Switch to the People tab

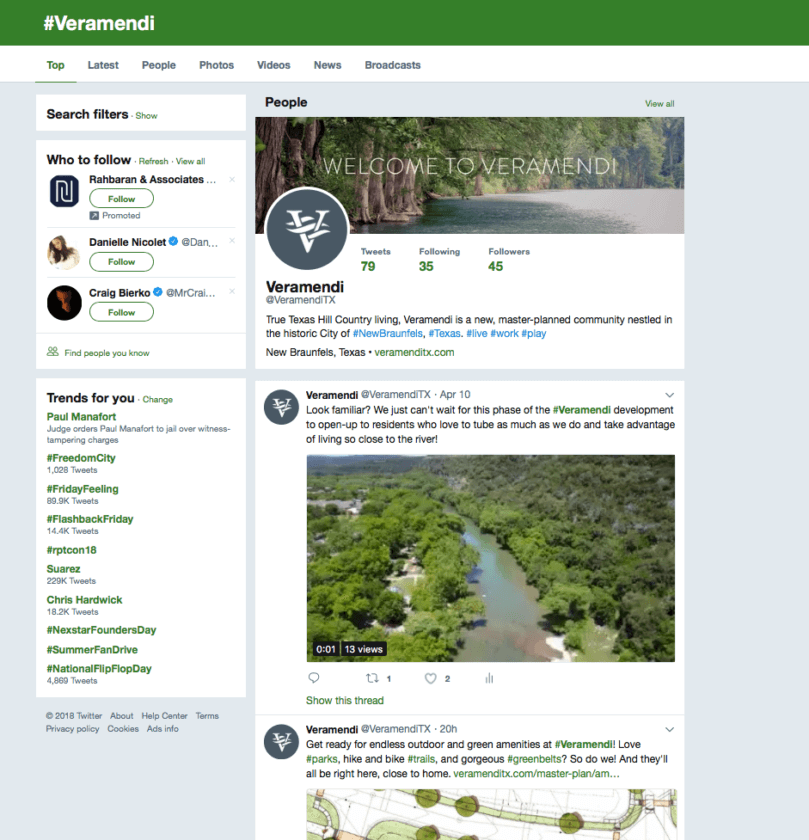(x=159, y=65)
